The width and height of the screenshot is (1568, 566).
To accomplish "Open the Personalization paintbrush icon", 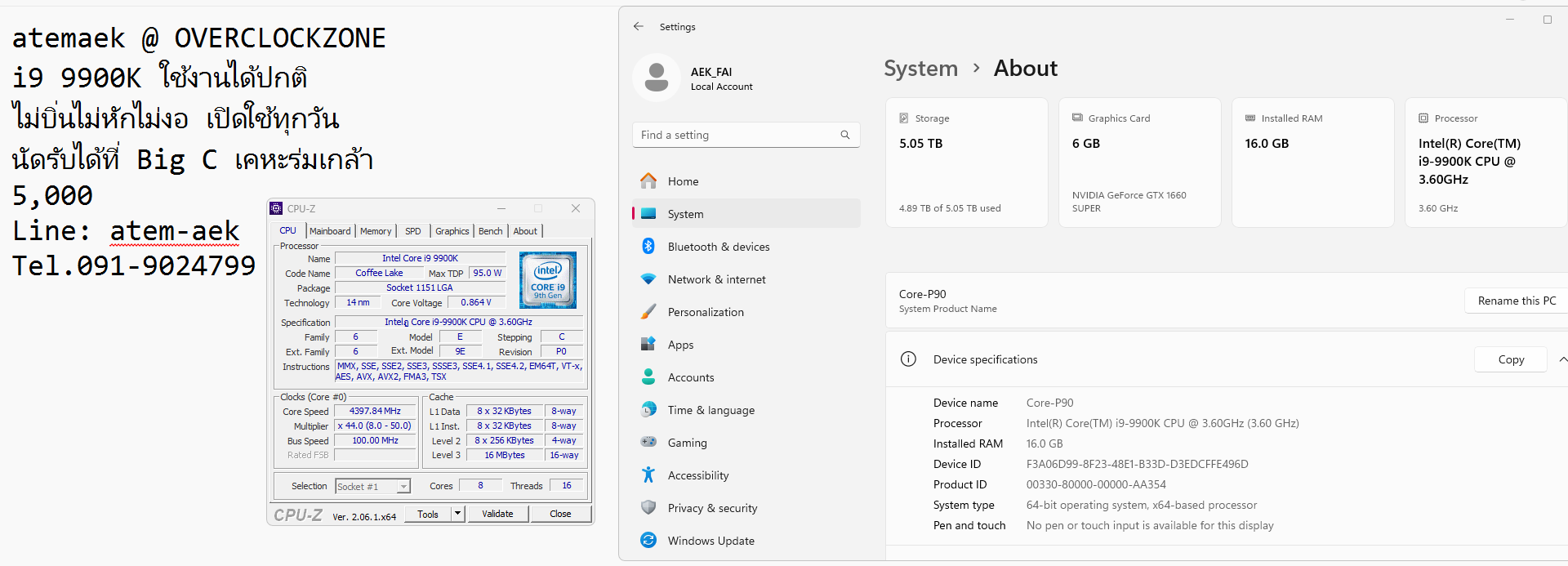I will pos(648,311).
